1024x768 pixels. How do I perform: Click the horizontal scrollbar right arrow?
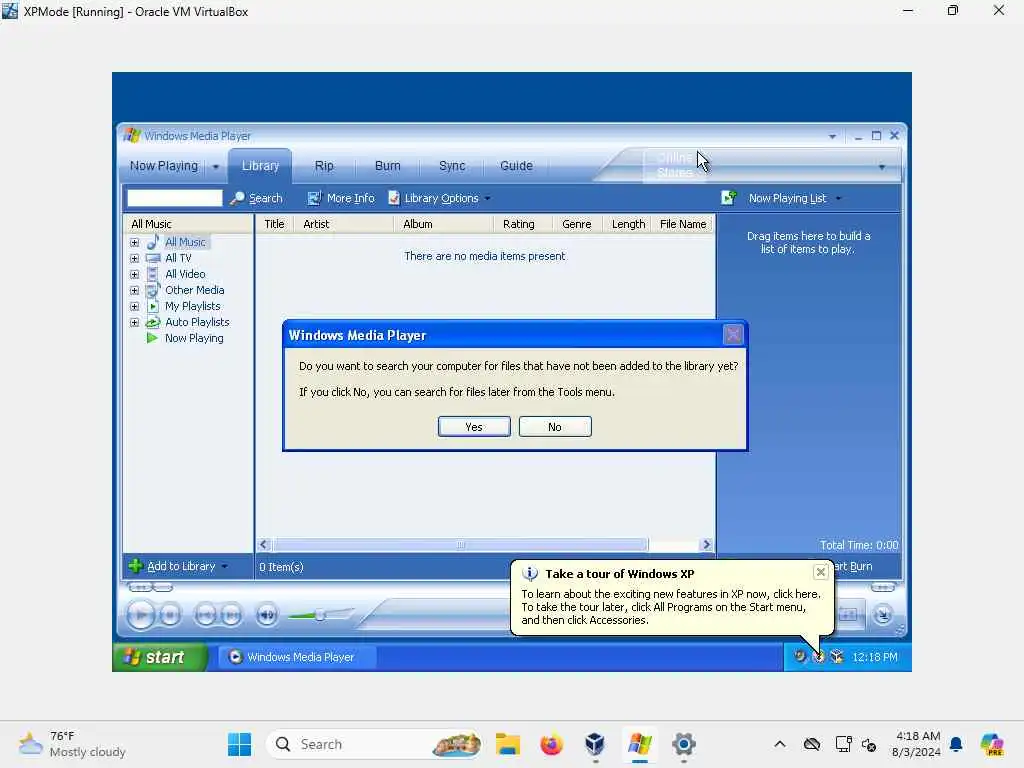click(706, 545)
